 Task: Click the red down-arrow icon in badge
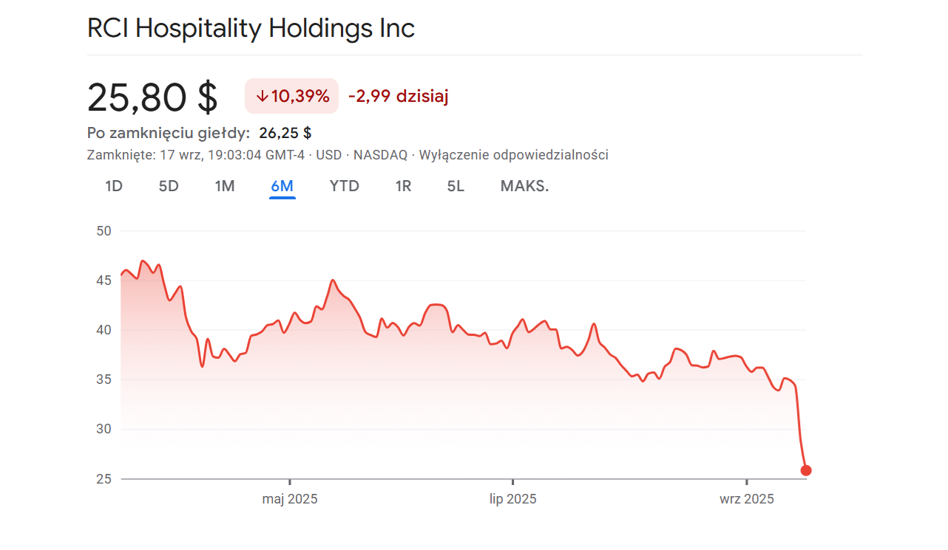click(x=262, y=97)
